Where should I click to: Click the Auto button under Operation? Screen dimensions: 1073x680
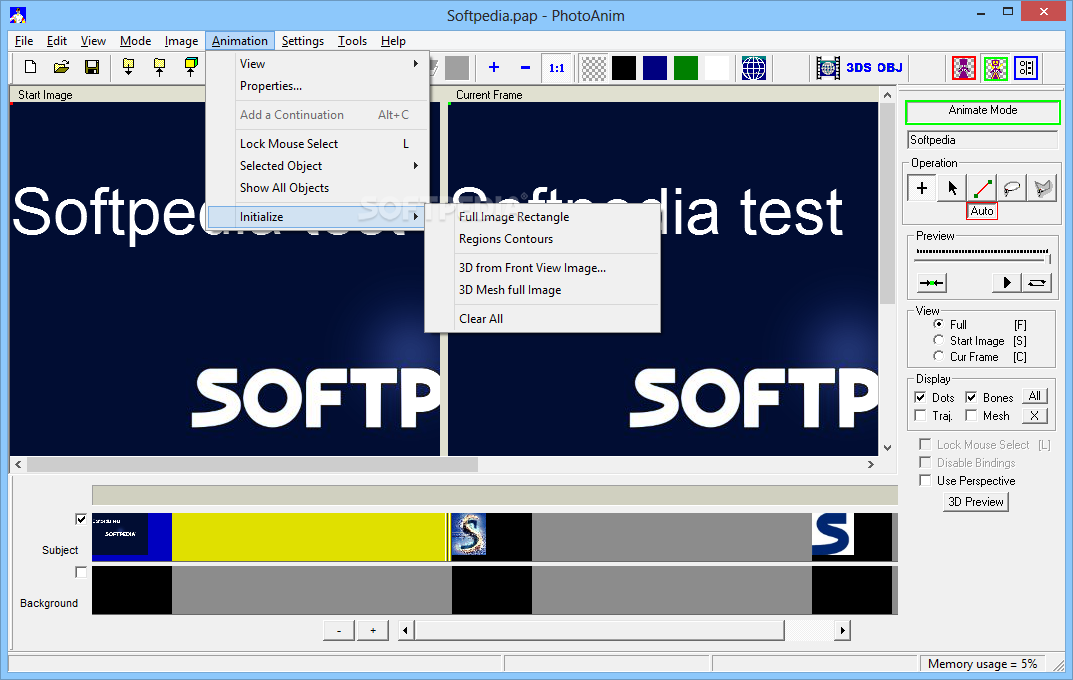[x=982, y=211]
